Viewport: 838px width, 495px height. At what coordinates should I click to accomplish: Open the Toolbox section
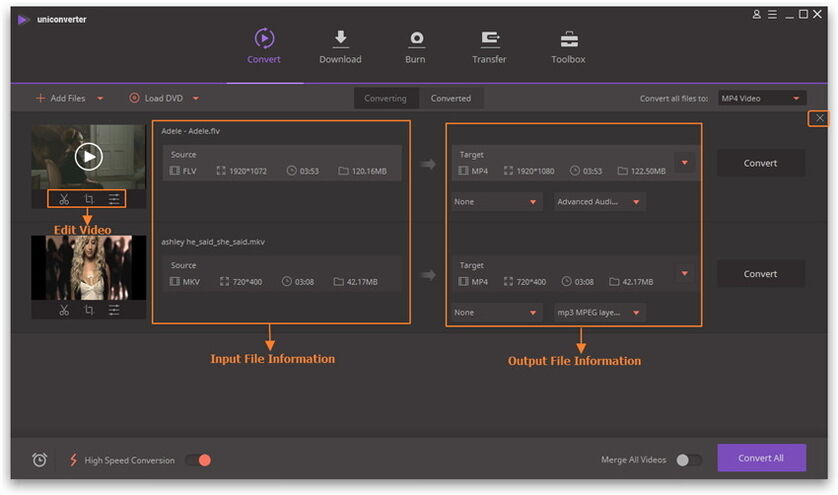(568, 47)
